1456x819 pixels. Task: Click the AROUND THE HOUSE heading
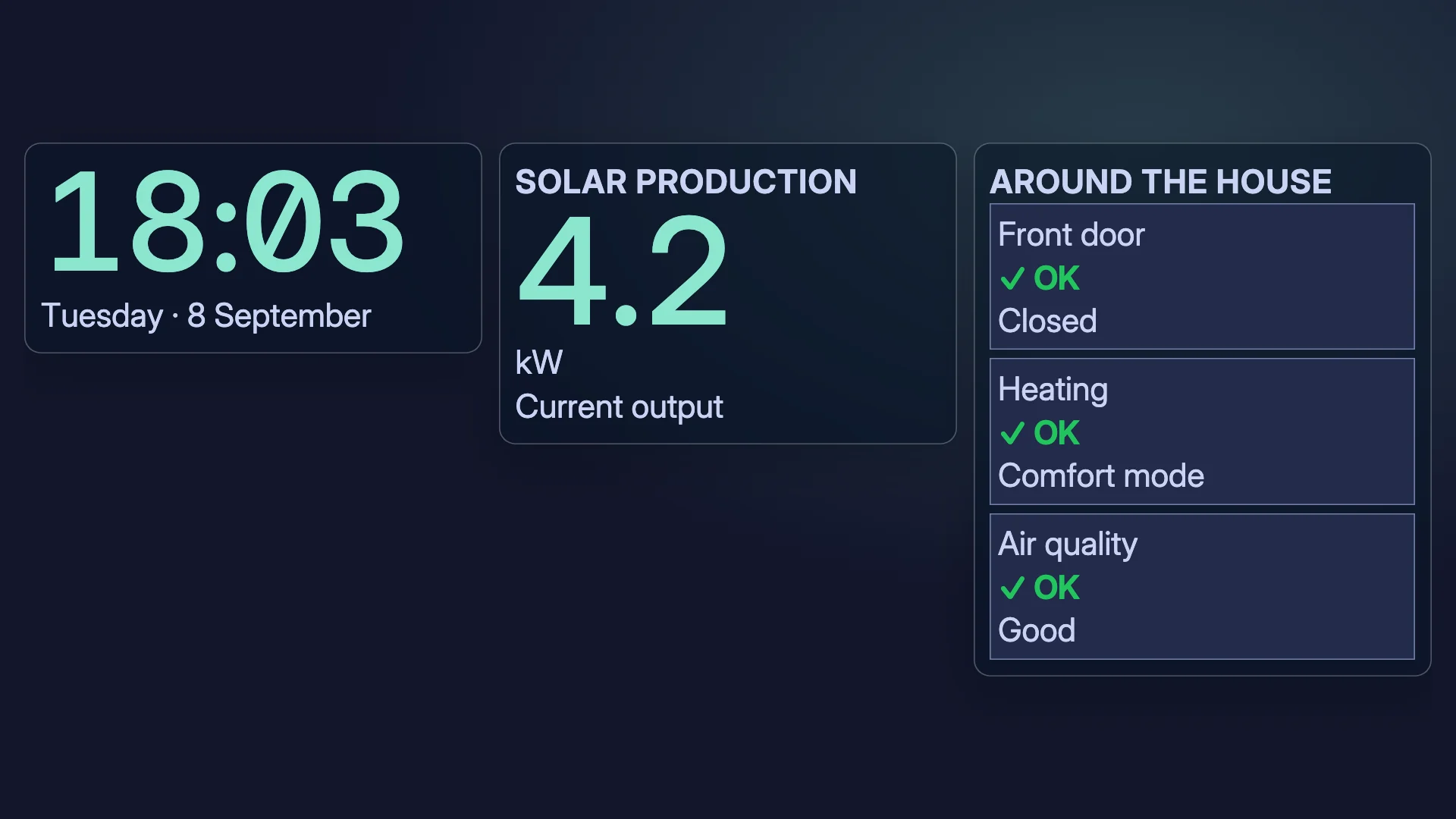tap(1160, 182)
